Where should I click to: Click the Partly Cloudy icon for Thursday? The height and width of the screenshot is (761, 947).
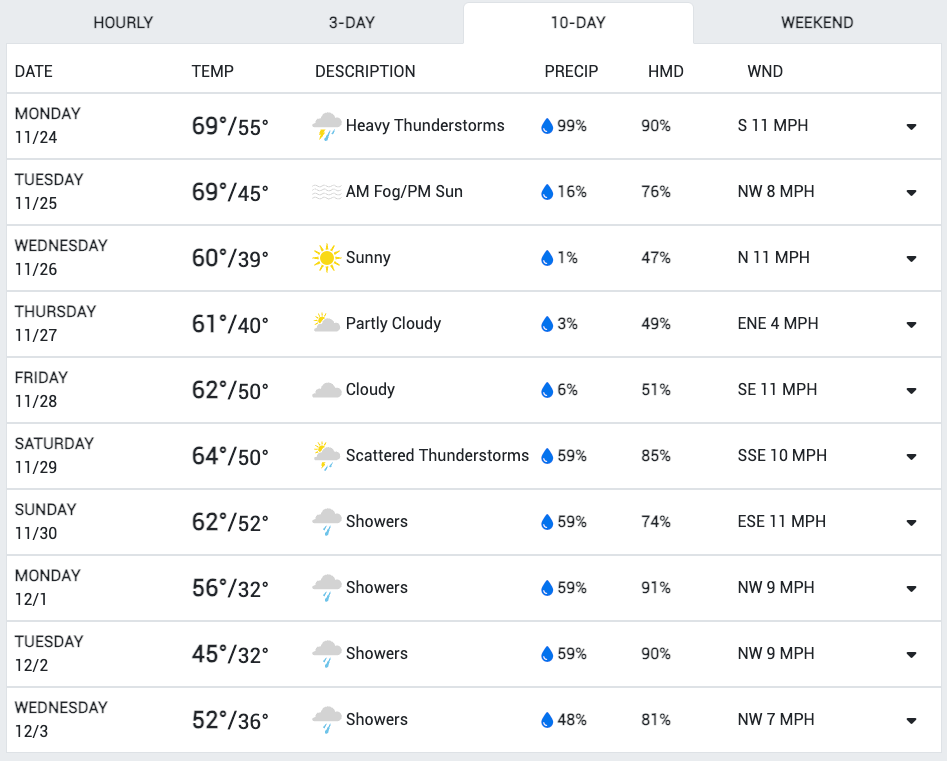pyautogui.click(x=327, y=323)
